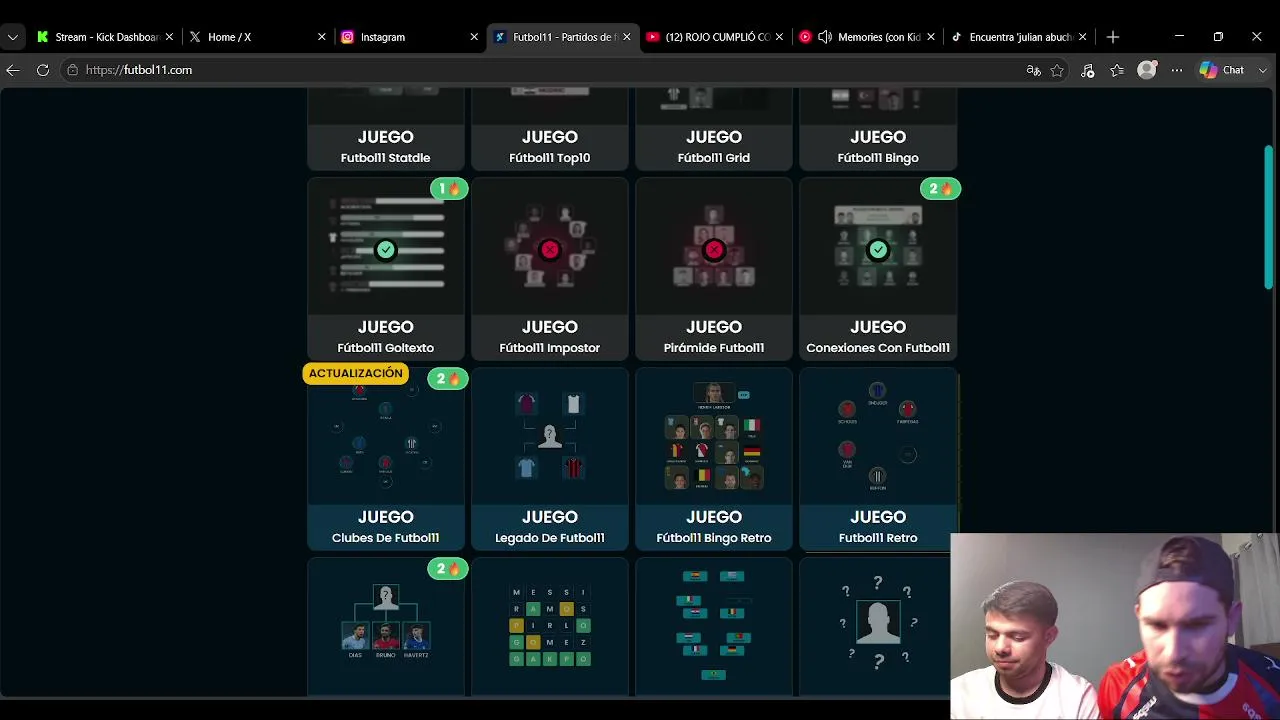Open the media control music icon
The height and width of the screenshot is (720, 1280).
coord(1088,70)
